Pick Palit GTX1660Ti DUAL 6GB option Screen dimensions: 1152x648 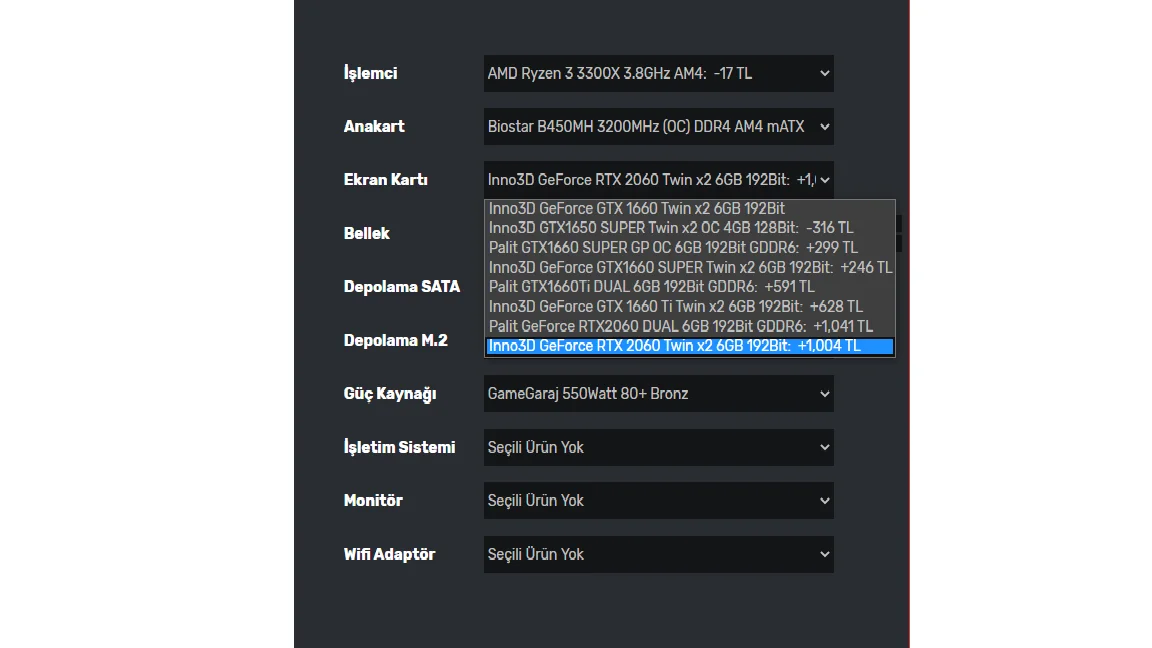(x=690, y=287)
